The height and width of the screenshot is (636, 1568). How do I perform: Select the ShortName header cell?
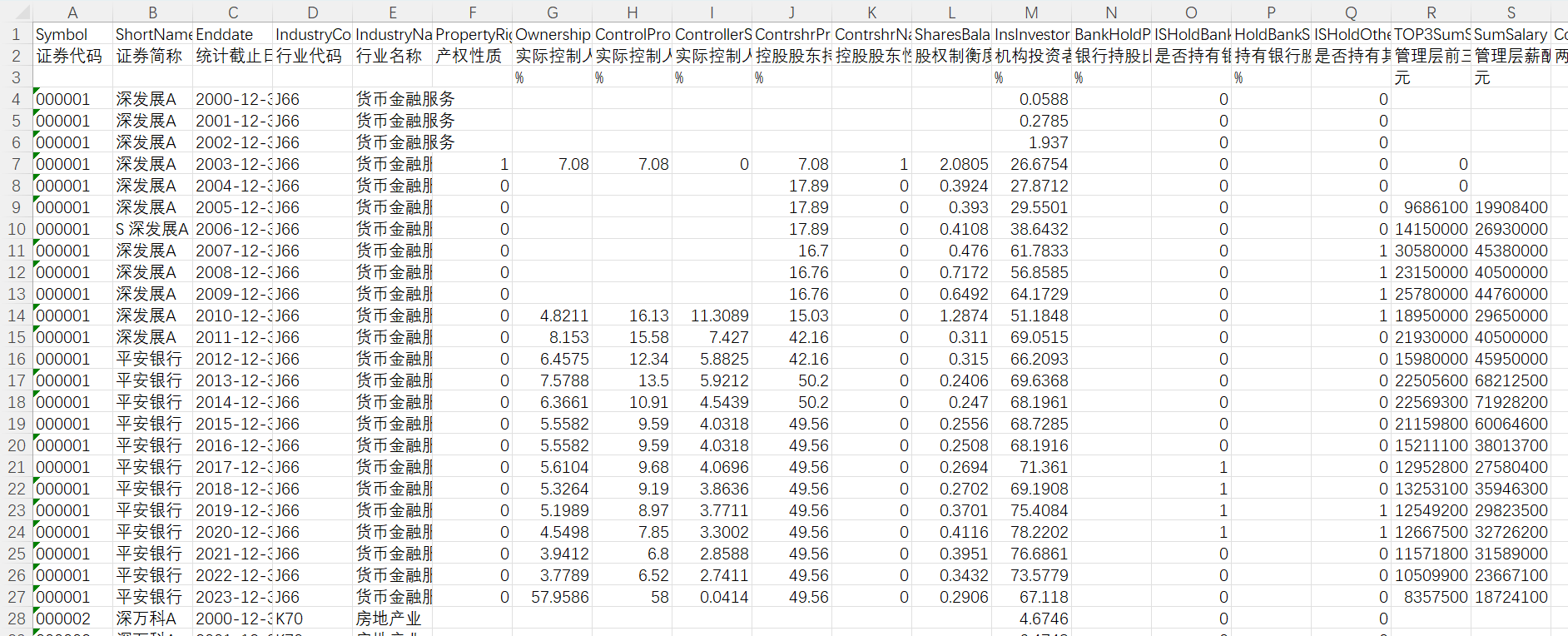152,34
